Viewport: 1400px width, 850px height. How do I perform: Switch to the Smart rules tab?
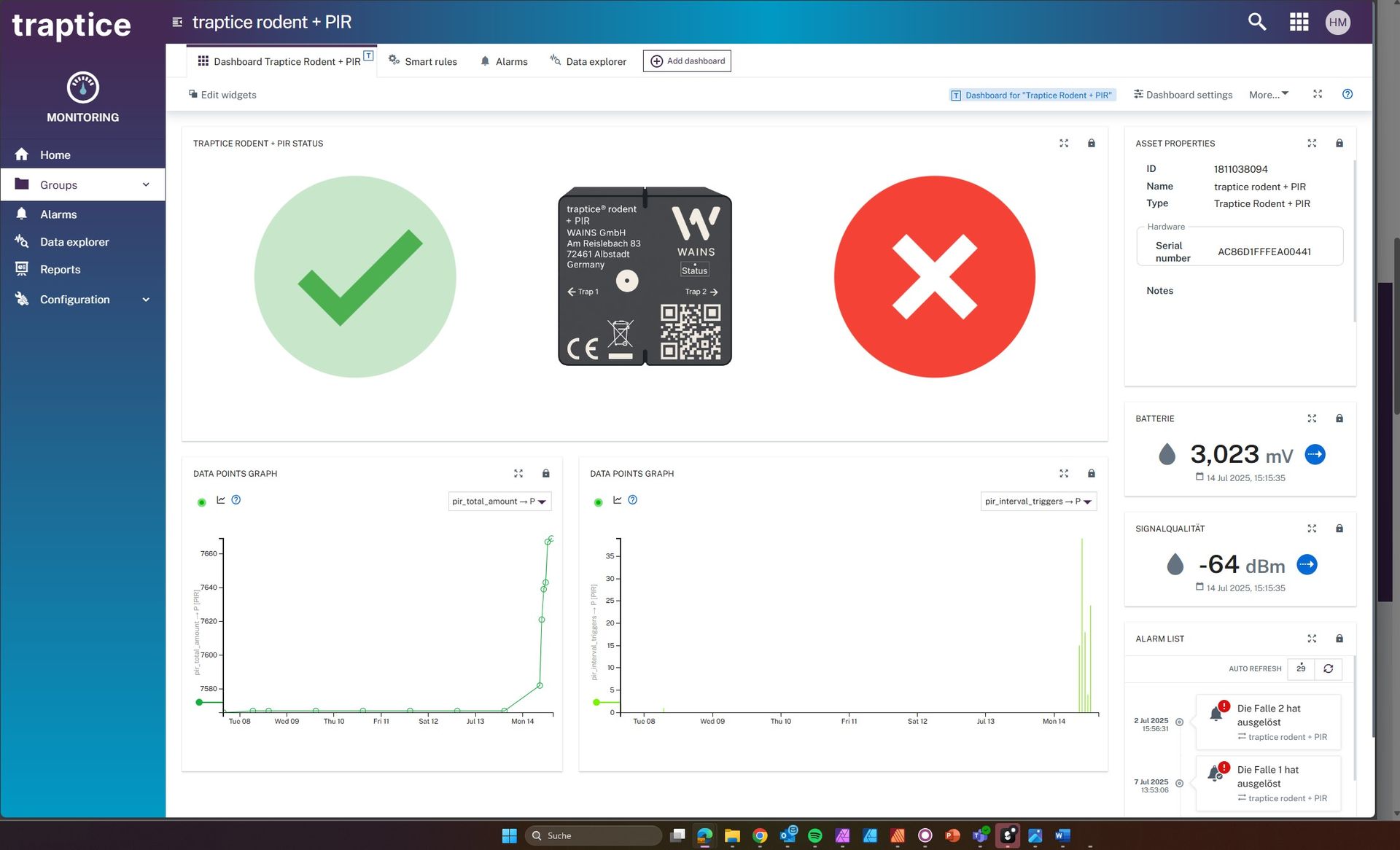tap(423, 61)
